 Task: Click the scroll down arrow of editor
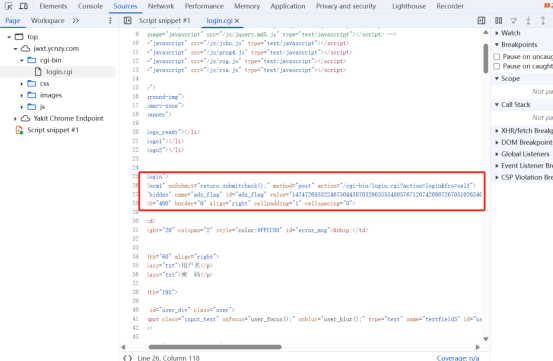pos(486,339)
